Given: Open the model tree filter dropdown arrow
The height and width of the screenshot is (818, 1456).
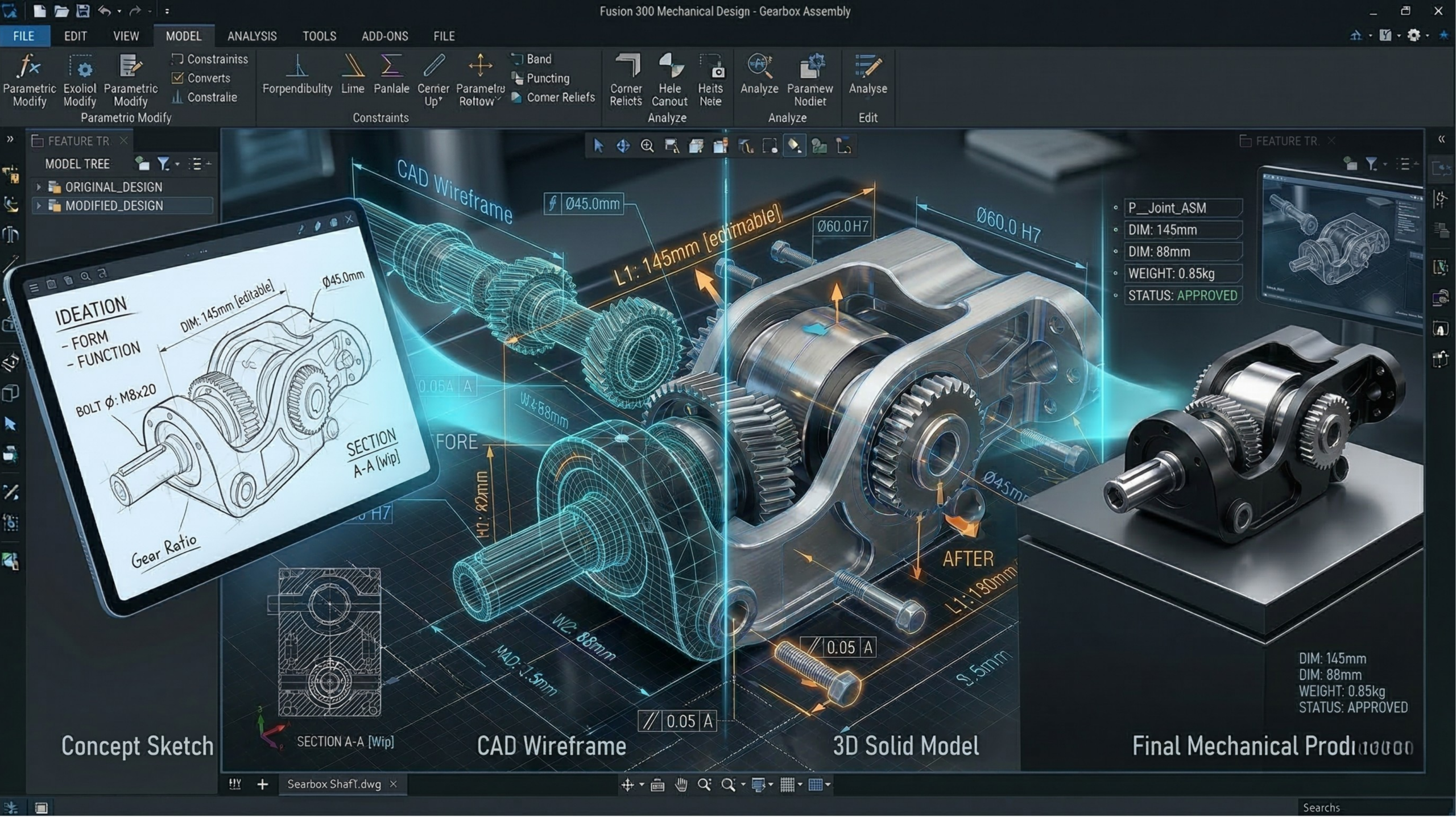Looking at the screenshot, I should 177,164.
